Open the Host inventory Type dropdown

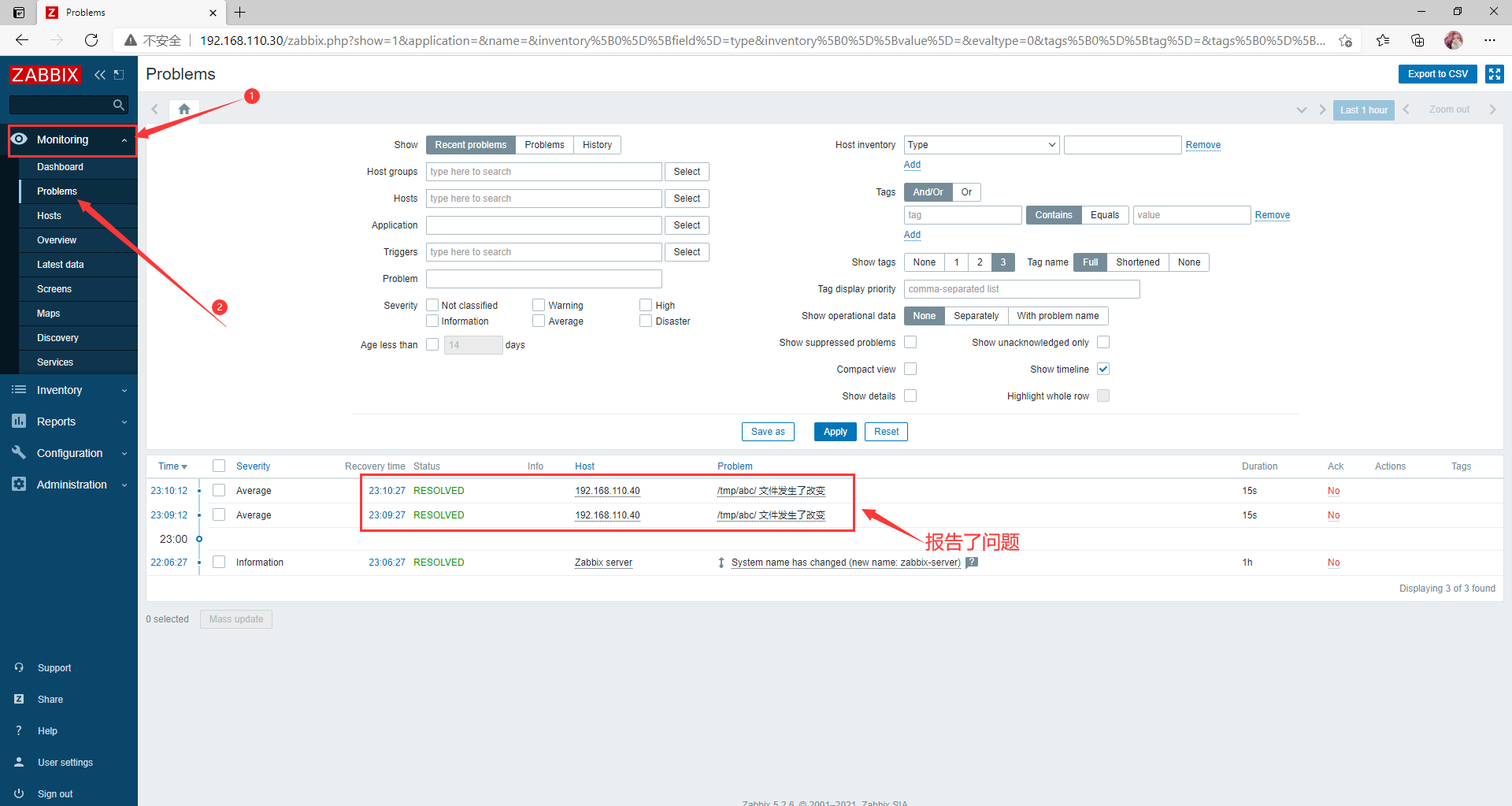(x=981, y=145)
